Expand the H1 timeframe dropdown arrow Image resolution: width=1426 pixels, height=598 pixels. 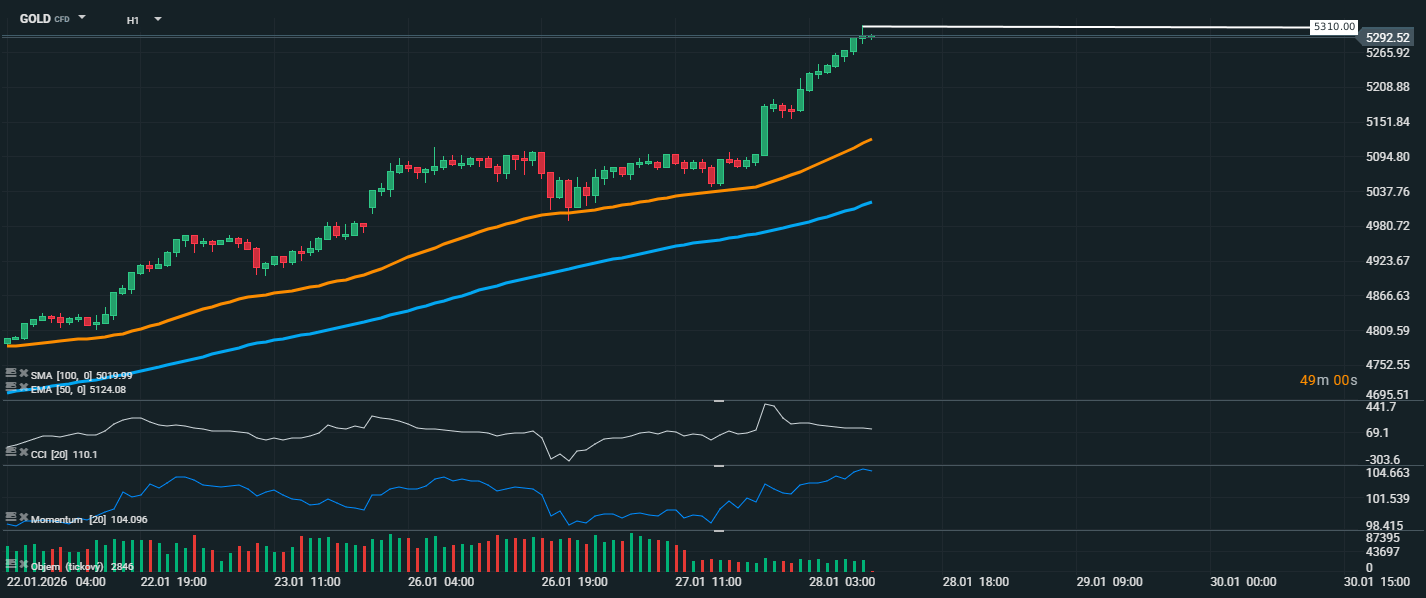(x=157, y=19)
